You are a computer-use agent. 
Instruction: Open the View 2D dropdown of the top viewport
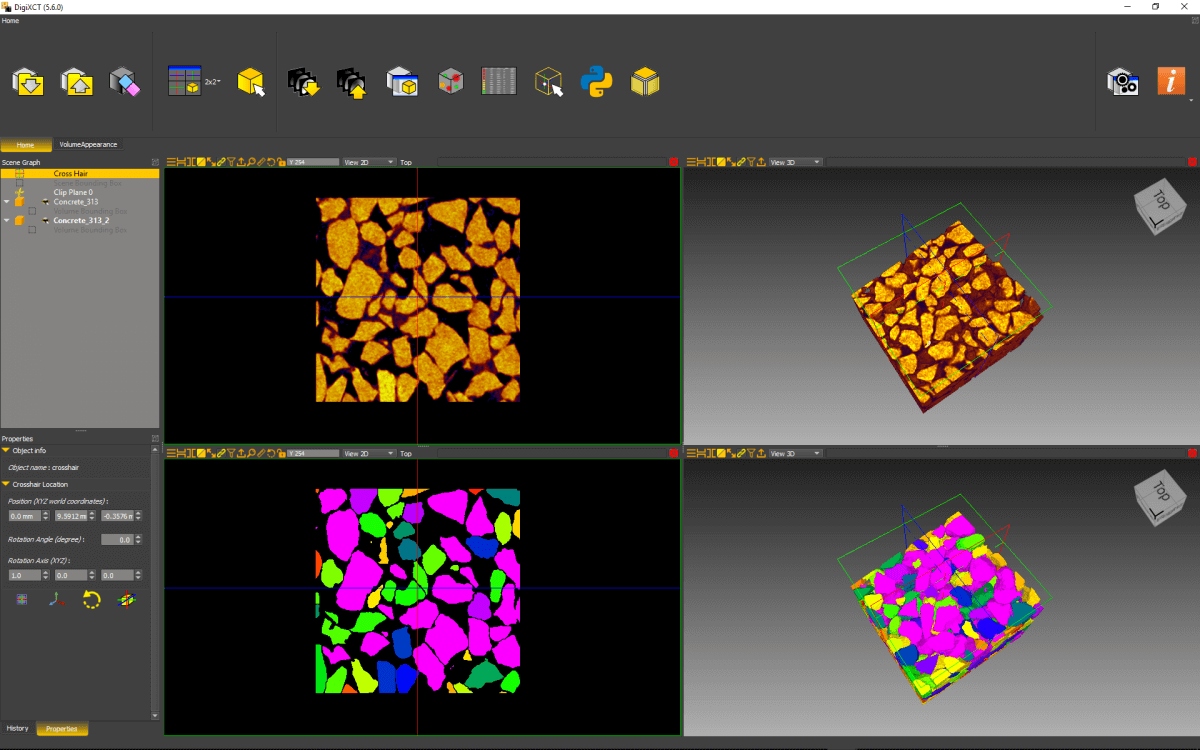pyautogui.click(x=368, y=162)
